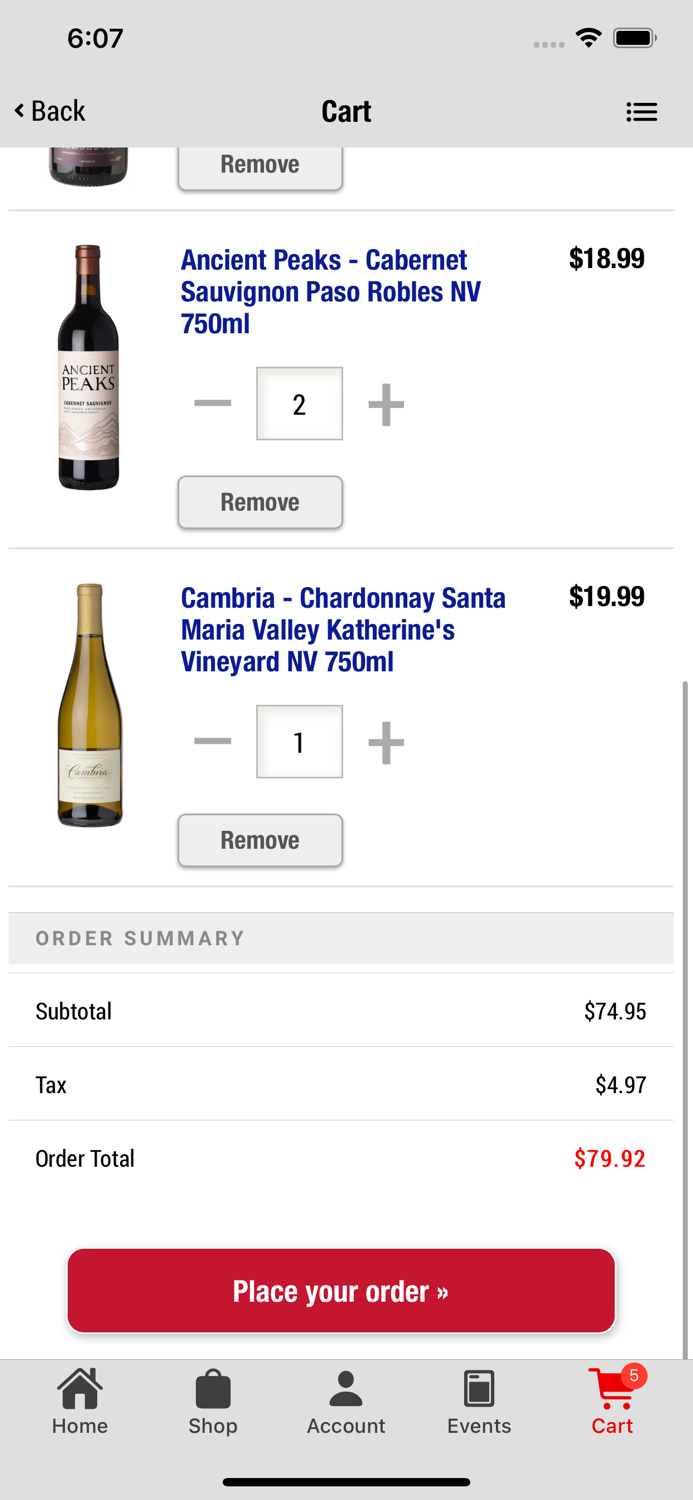Decrease Ancient Peaks quantity with minus

tap(212, 404)
